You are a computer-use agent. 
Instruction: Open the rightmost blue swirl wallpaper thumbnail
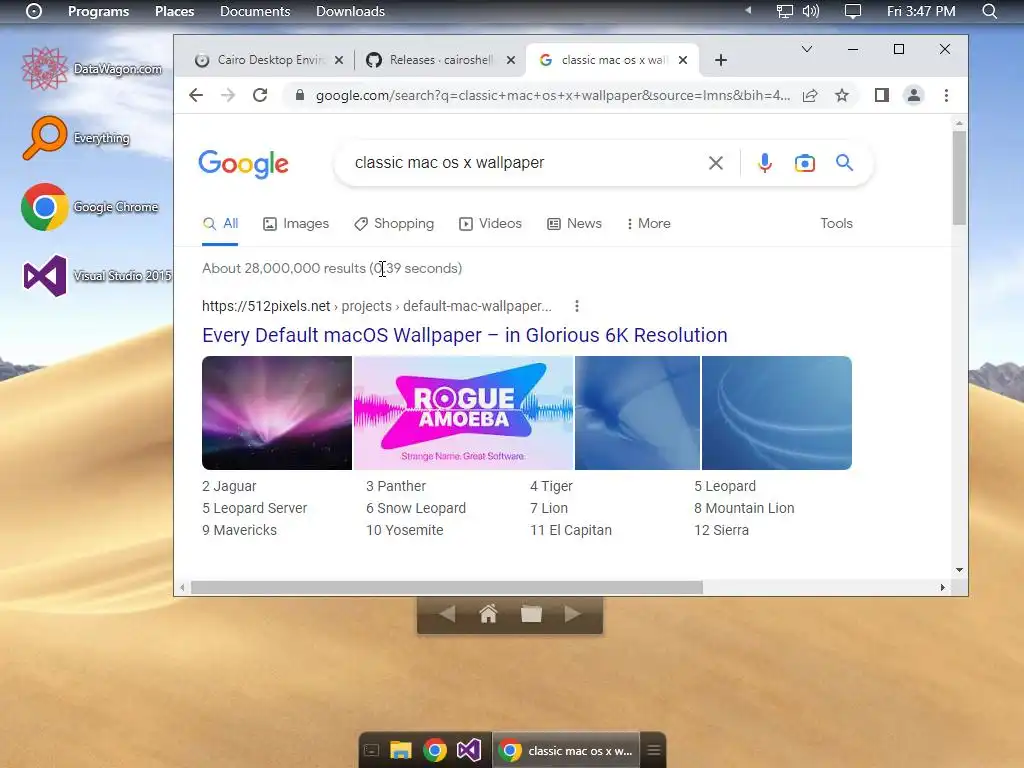[776, 413]
